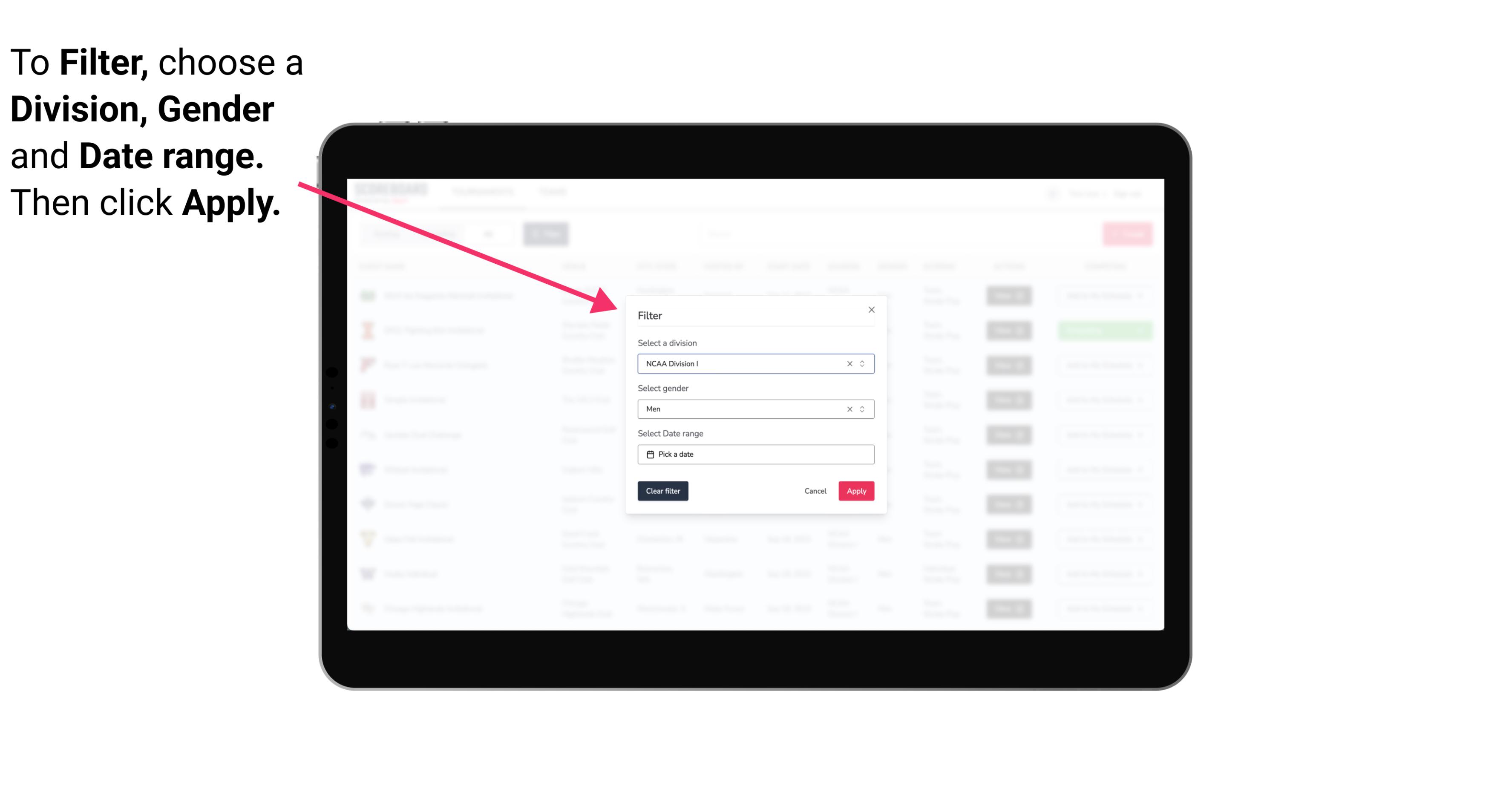Click Apply to confirm filters

pos(856,491)
